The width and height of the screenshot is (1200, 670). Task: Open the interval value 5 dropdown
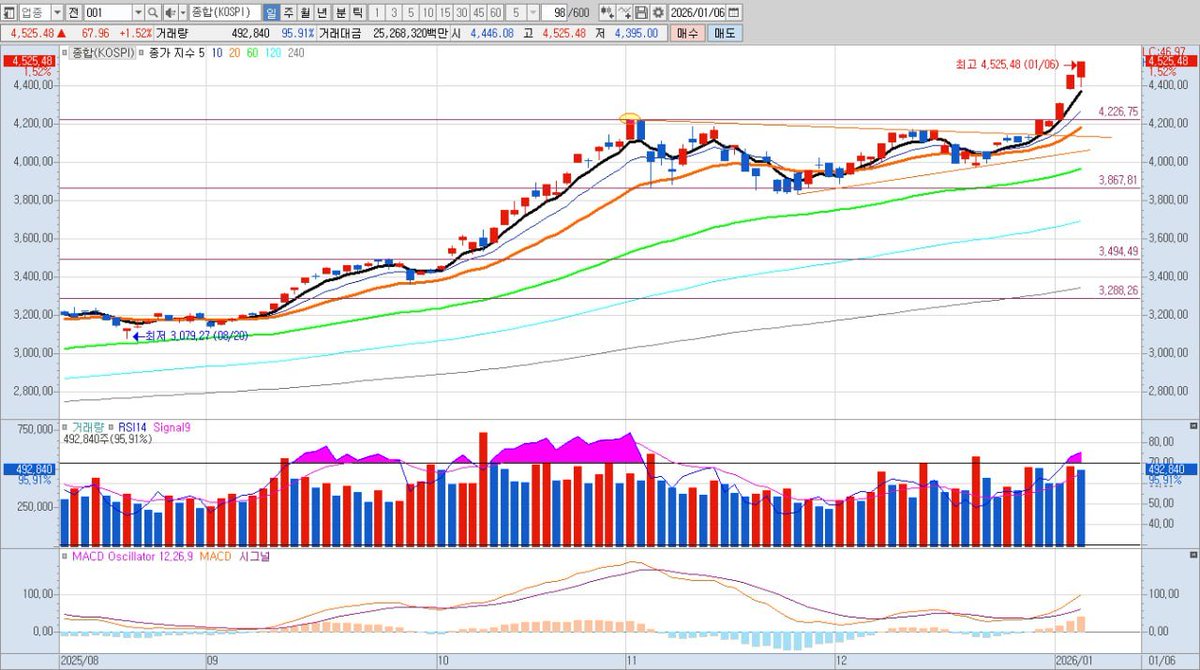tap(533, 13)
